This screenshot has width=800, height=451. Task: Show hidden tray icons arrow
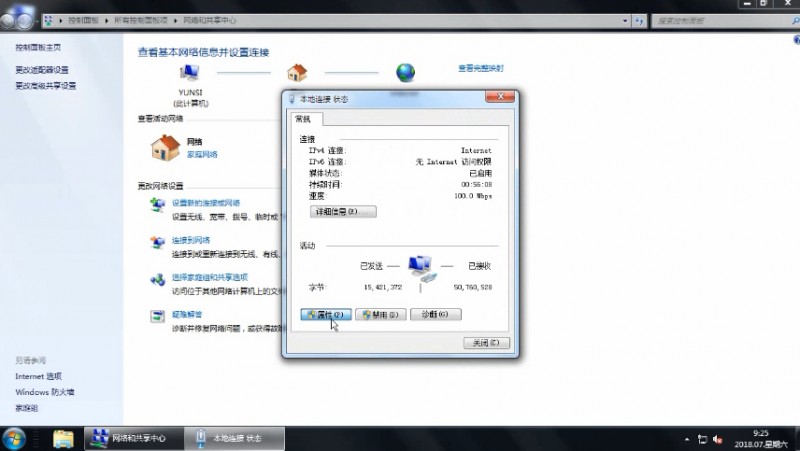click(687, 439)
